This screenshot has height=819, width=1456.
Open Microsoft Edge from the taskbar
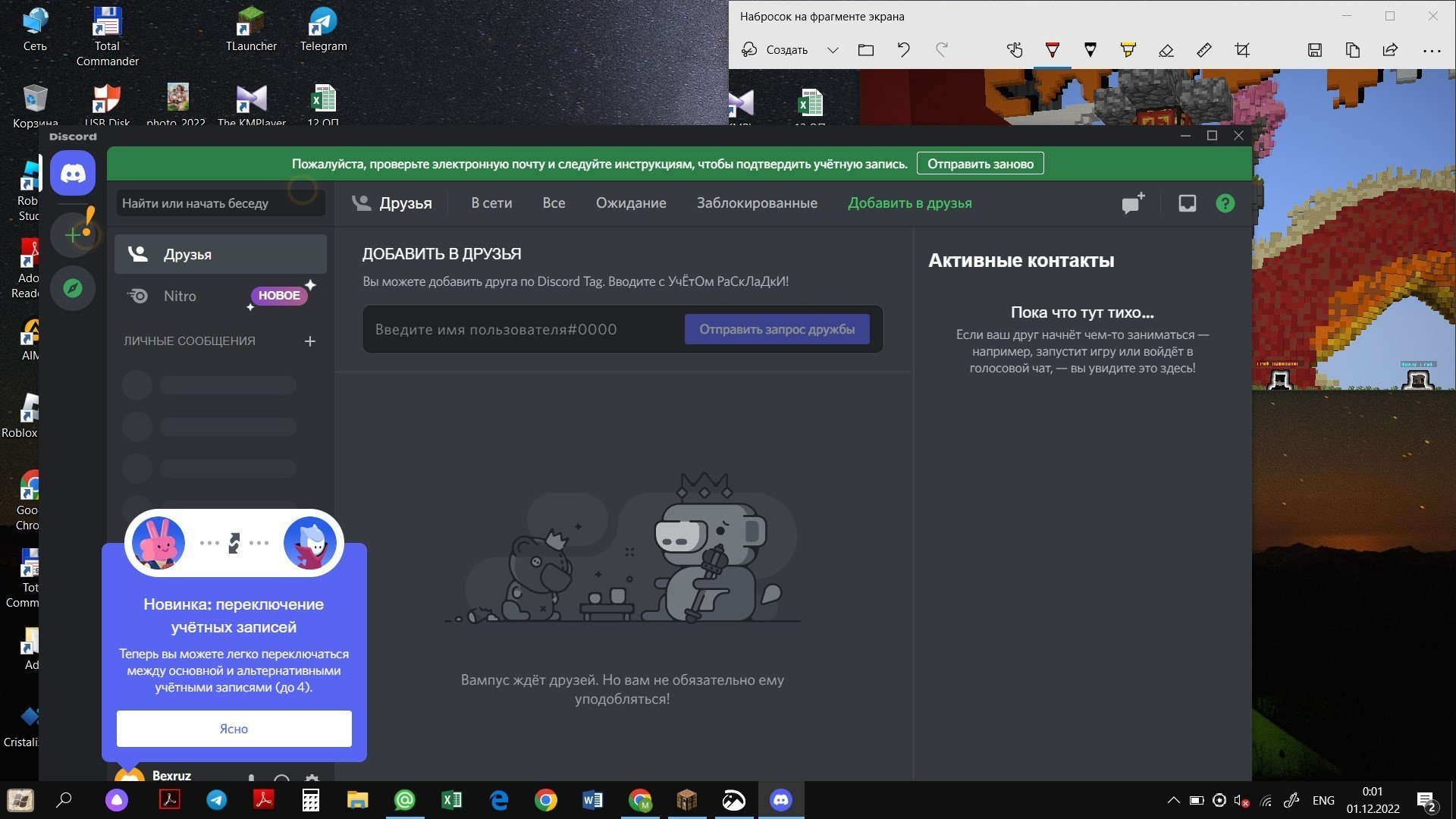tap(499, 800)
